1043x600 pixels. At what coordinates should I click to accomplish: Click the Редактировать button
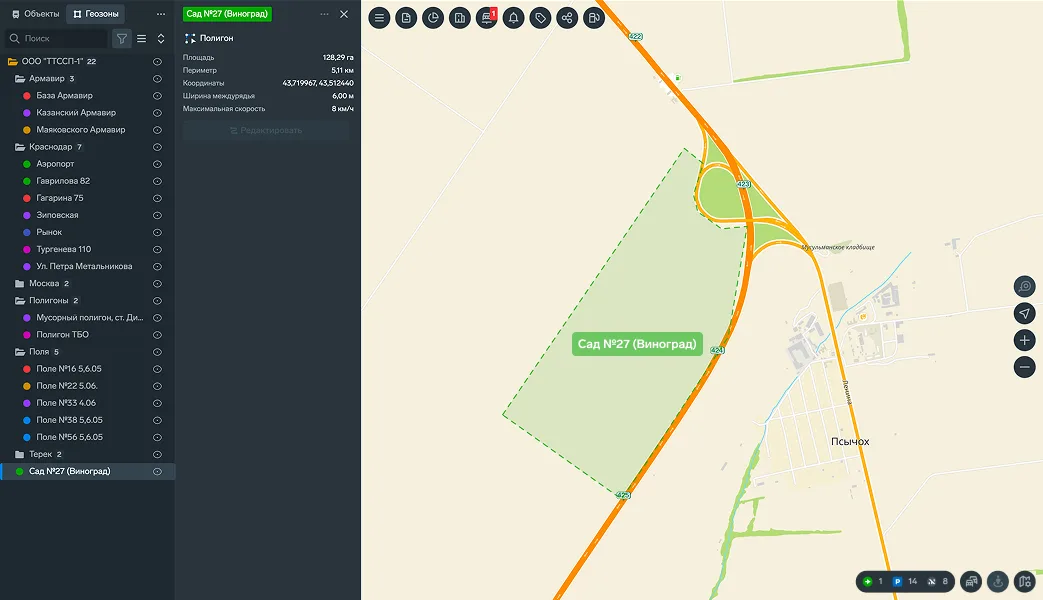[x=266, y=130]
